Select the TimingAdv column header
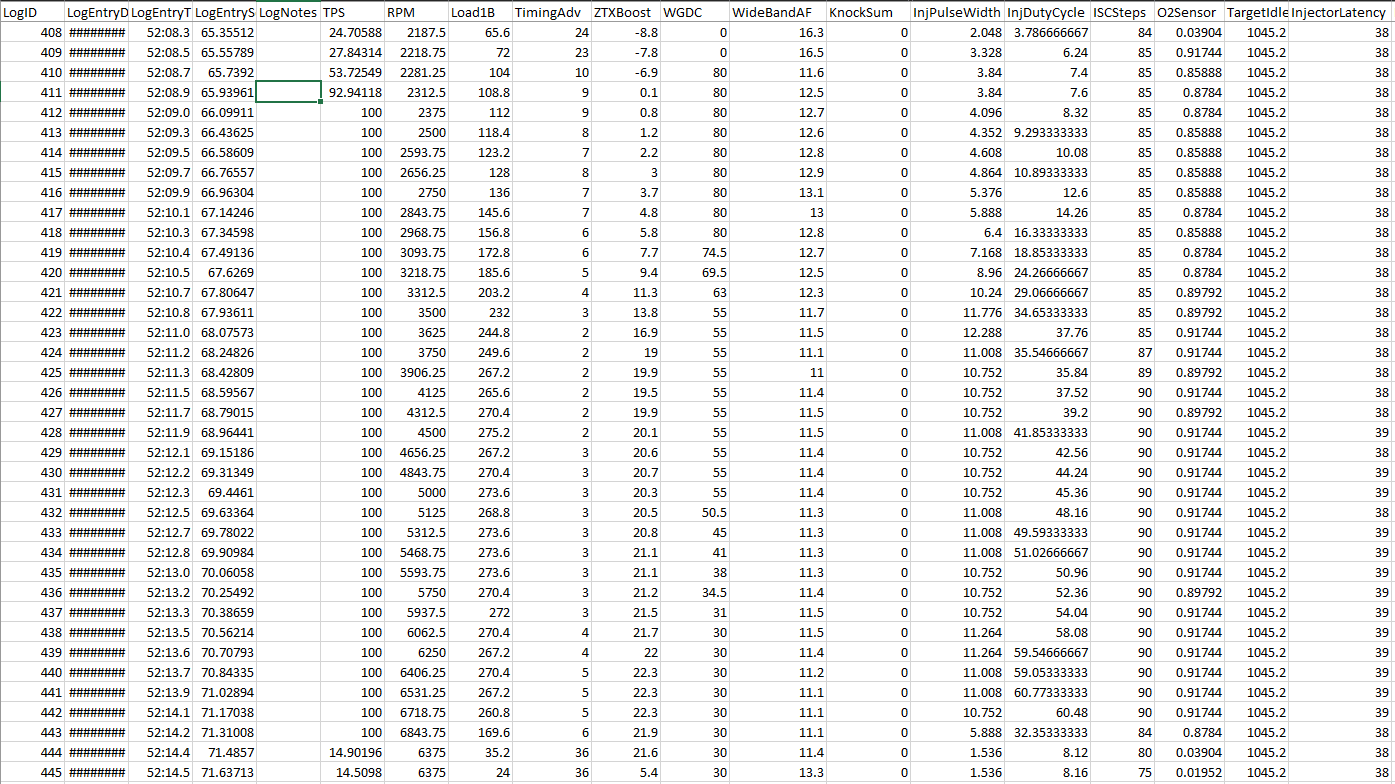 [x=549, y=13]
